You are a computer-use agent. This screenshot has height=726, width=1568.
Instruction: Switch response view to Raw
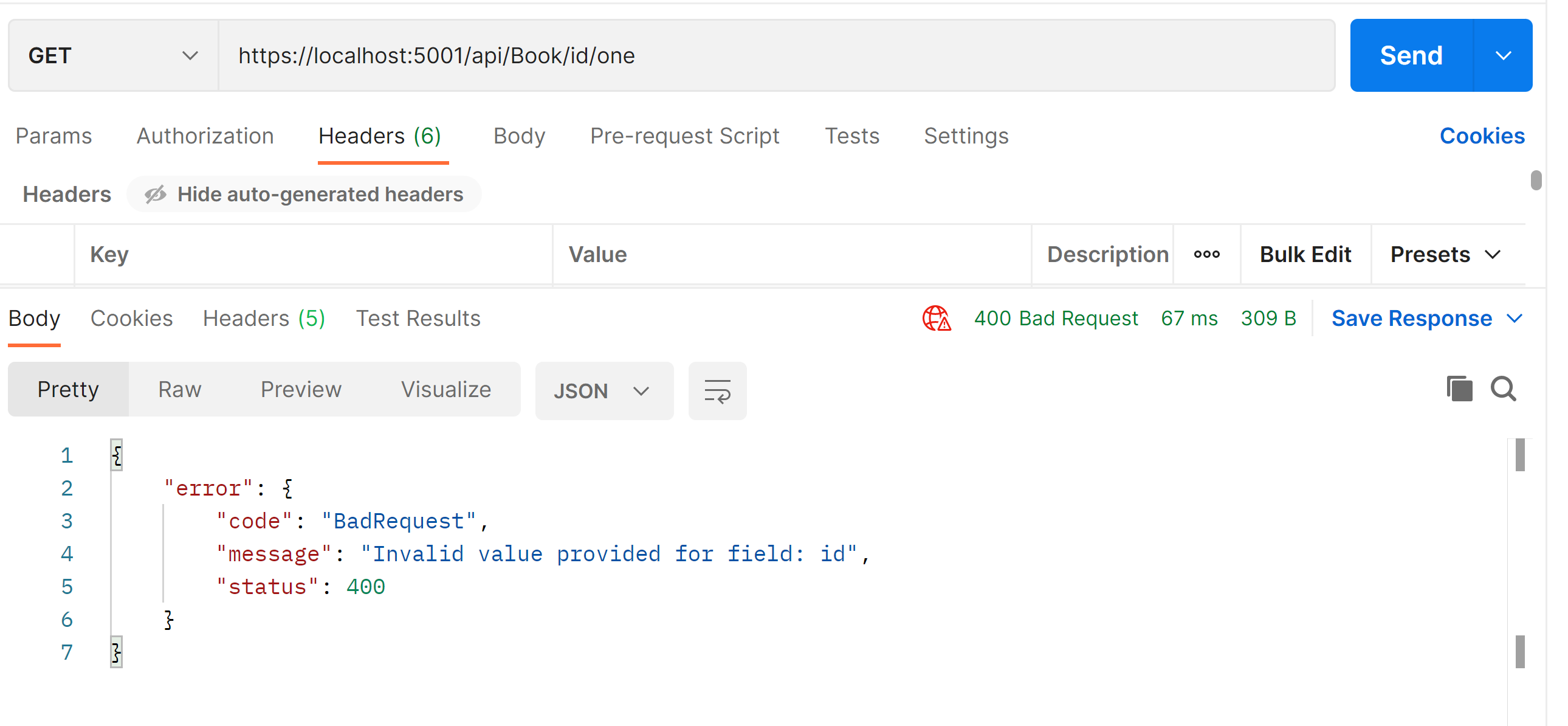[179, 389]
